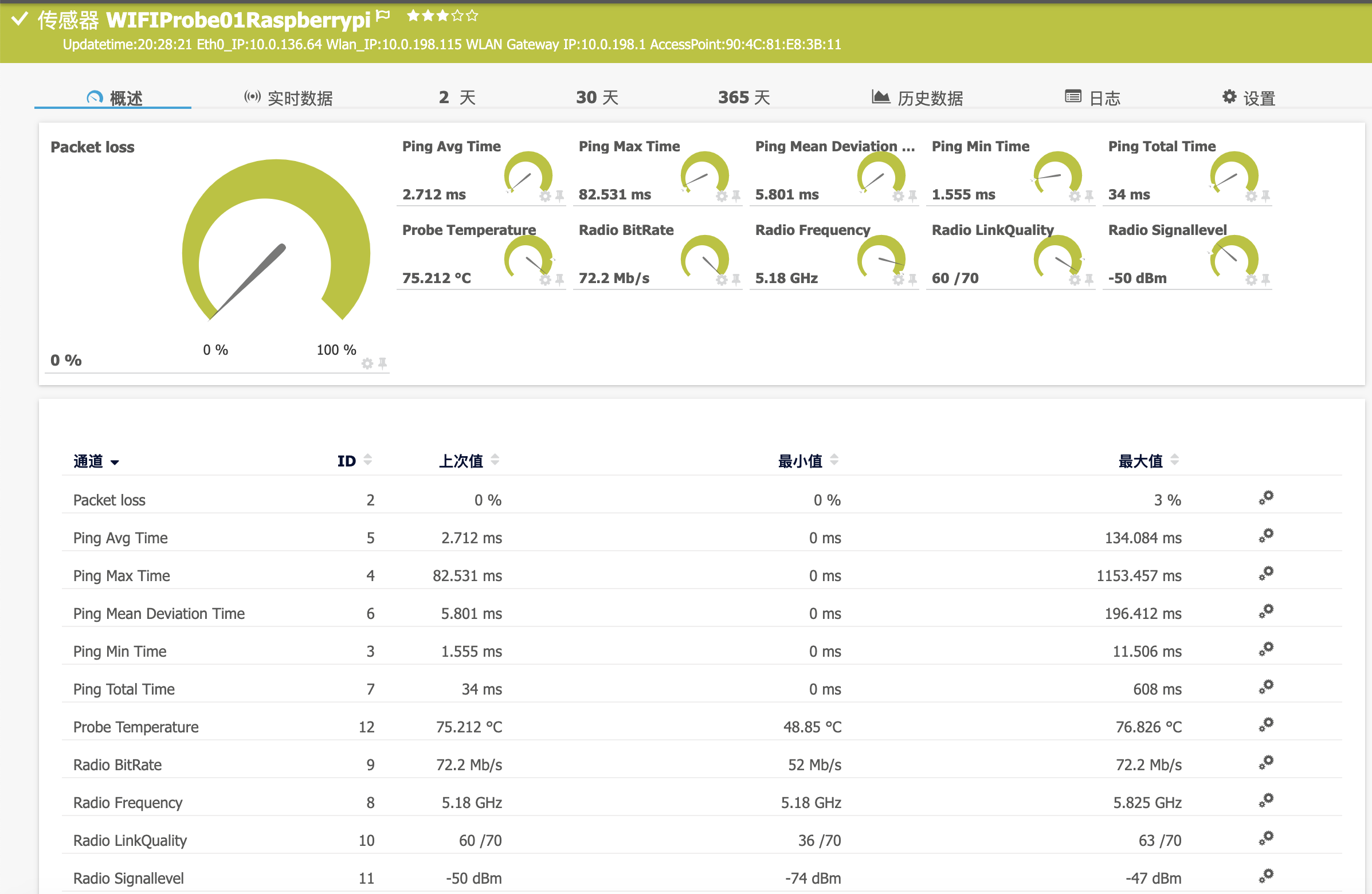Sort table by 通道 column

96,461
